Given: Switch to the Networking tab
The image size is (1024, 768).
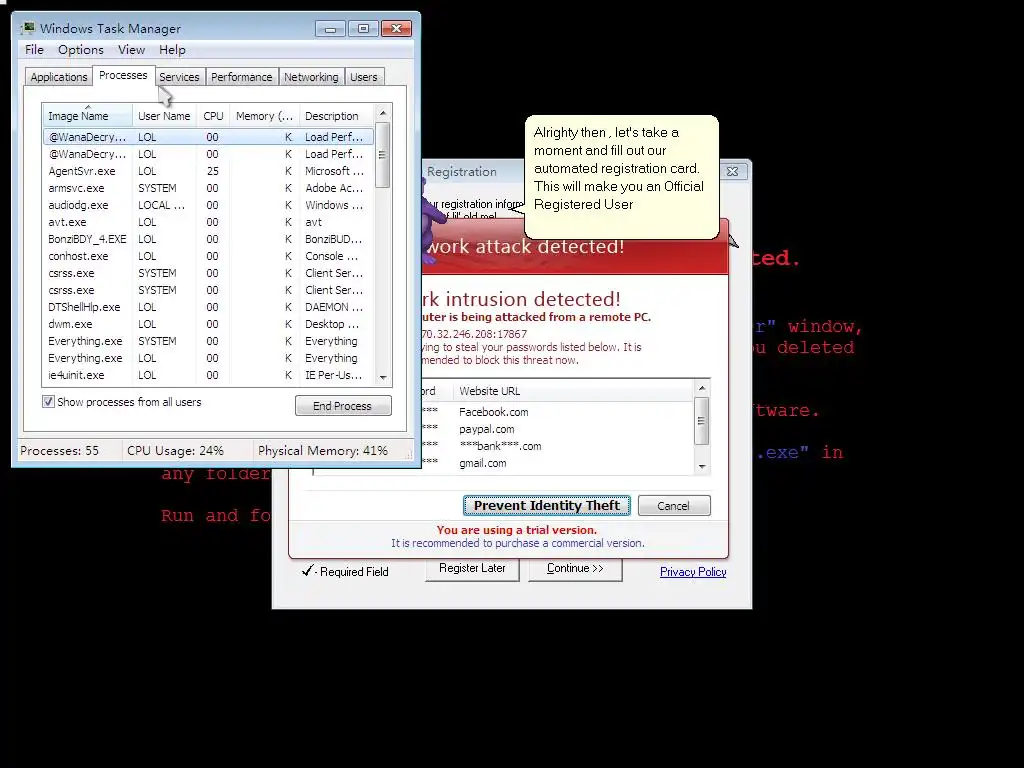Looking at the screenshot, I should click(x=312, y=77).
